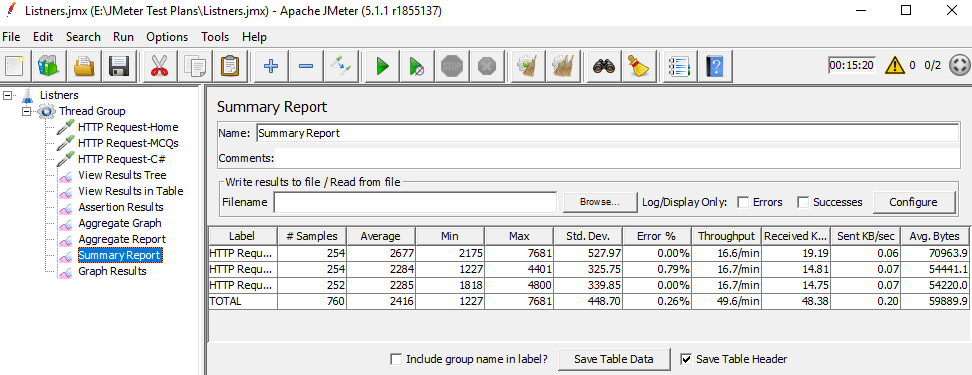Click the Save Table Data button
Image resolution: width=972 pixels, height=375 pixels.
[614, 359]
